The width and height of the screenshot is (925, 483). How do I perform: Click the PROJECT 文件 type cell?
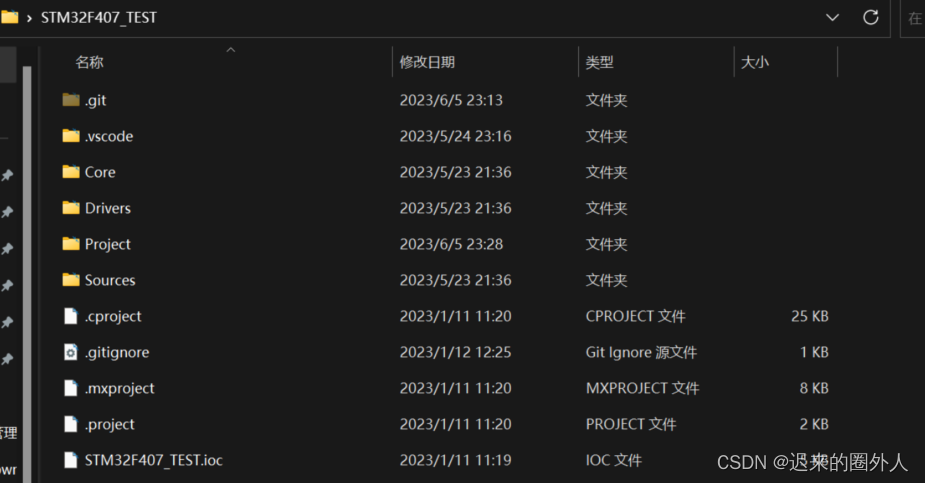point(631,424)
